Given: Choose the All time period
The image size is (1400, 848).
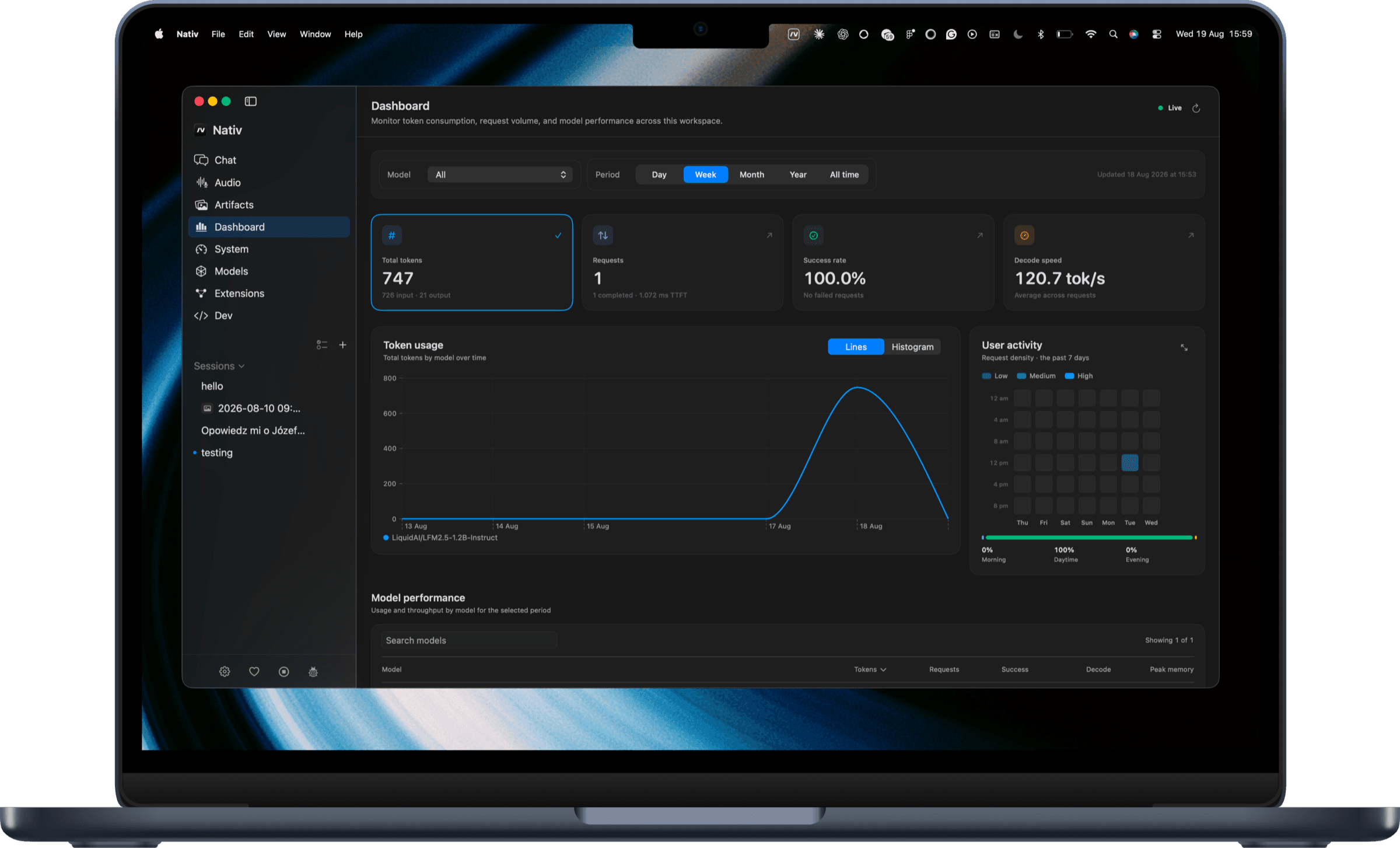Looking at the screenshot, I should click(x=844, y=175).
